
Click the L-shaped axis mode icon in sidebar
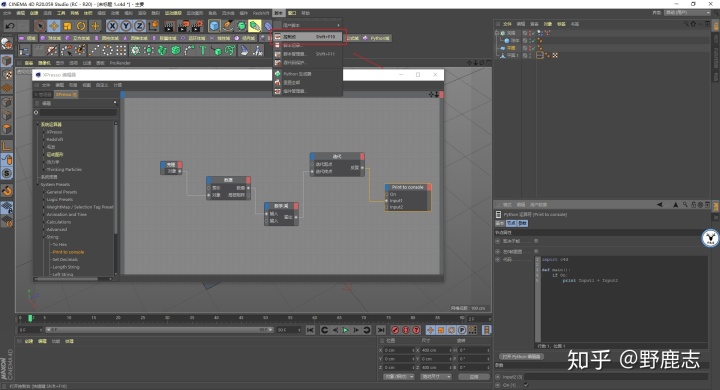(7, 146)
